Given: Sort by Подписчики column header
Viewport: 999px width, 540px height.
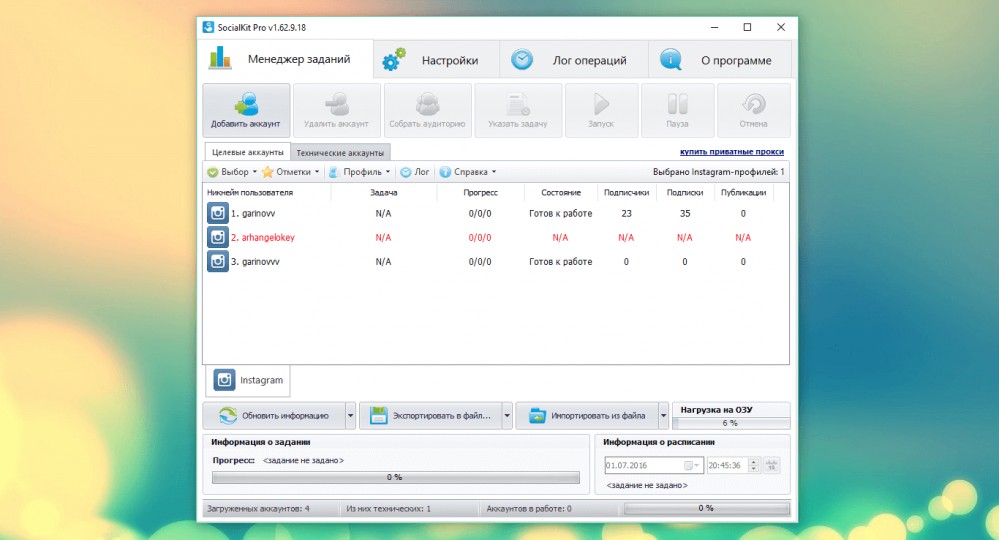Looking at the screenshot, I should [626, 192].
